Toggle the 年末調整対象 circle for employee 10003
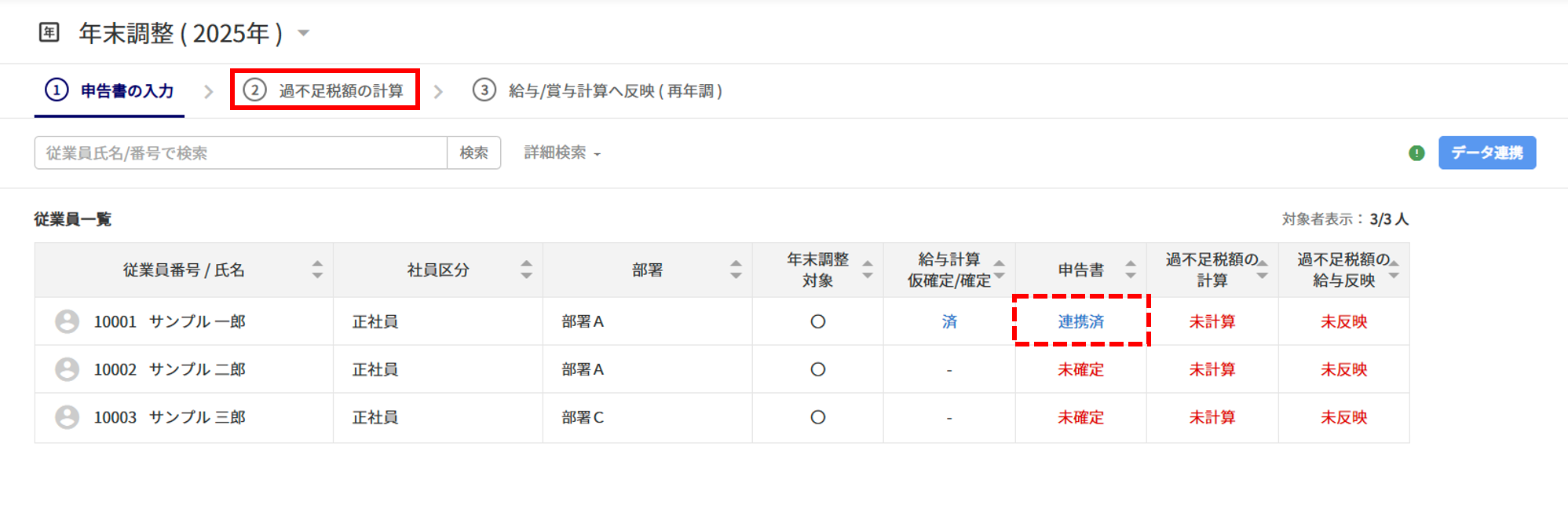This screenshot has height=528, width=1568. 817,417
